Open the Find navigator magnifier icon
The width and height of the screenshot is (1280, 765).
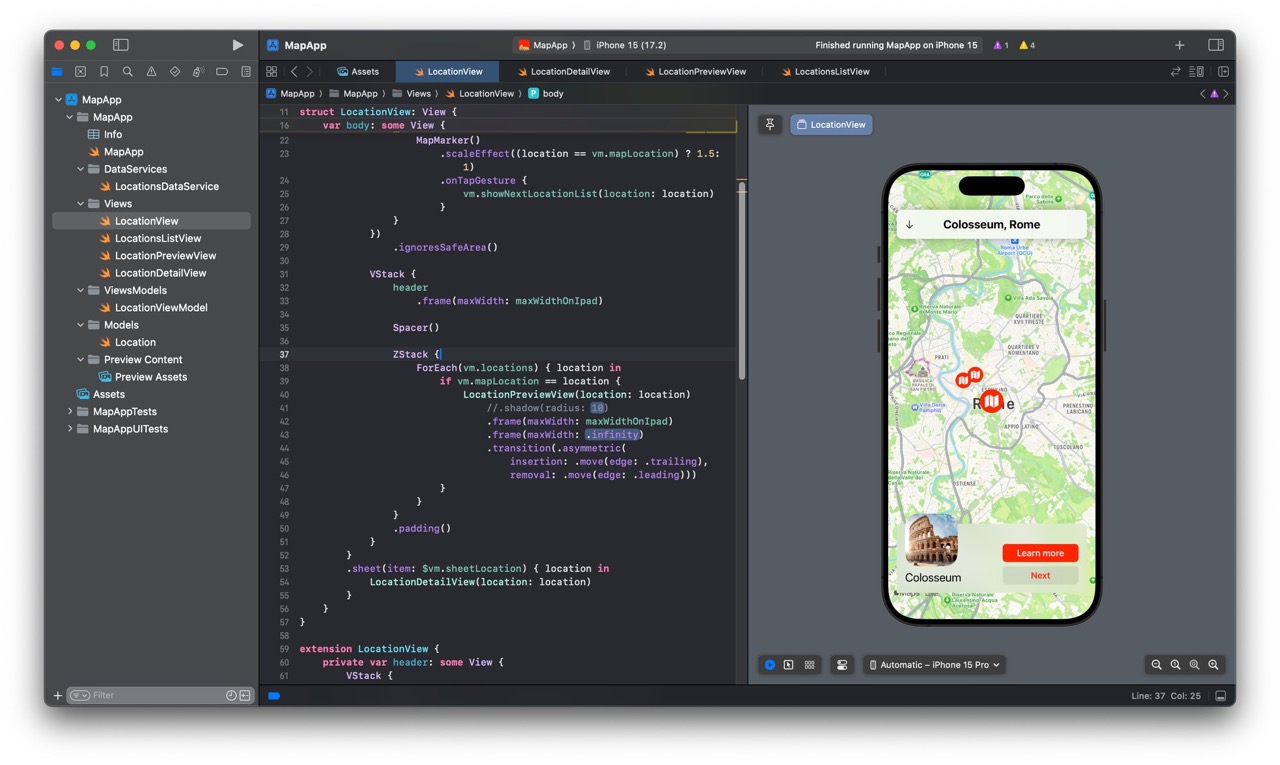(128, 72)
